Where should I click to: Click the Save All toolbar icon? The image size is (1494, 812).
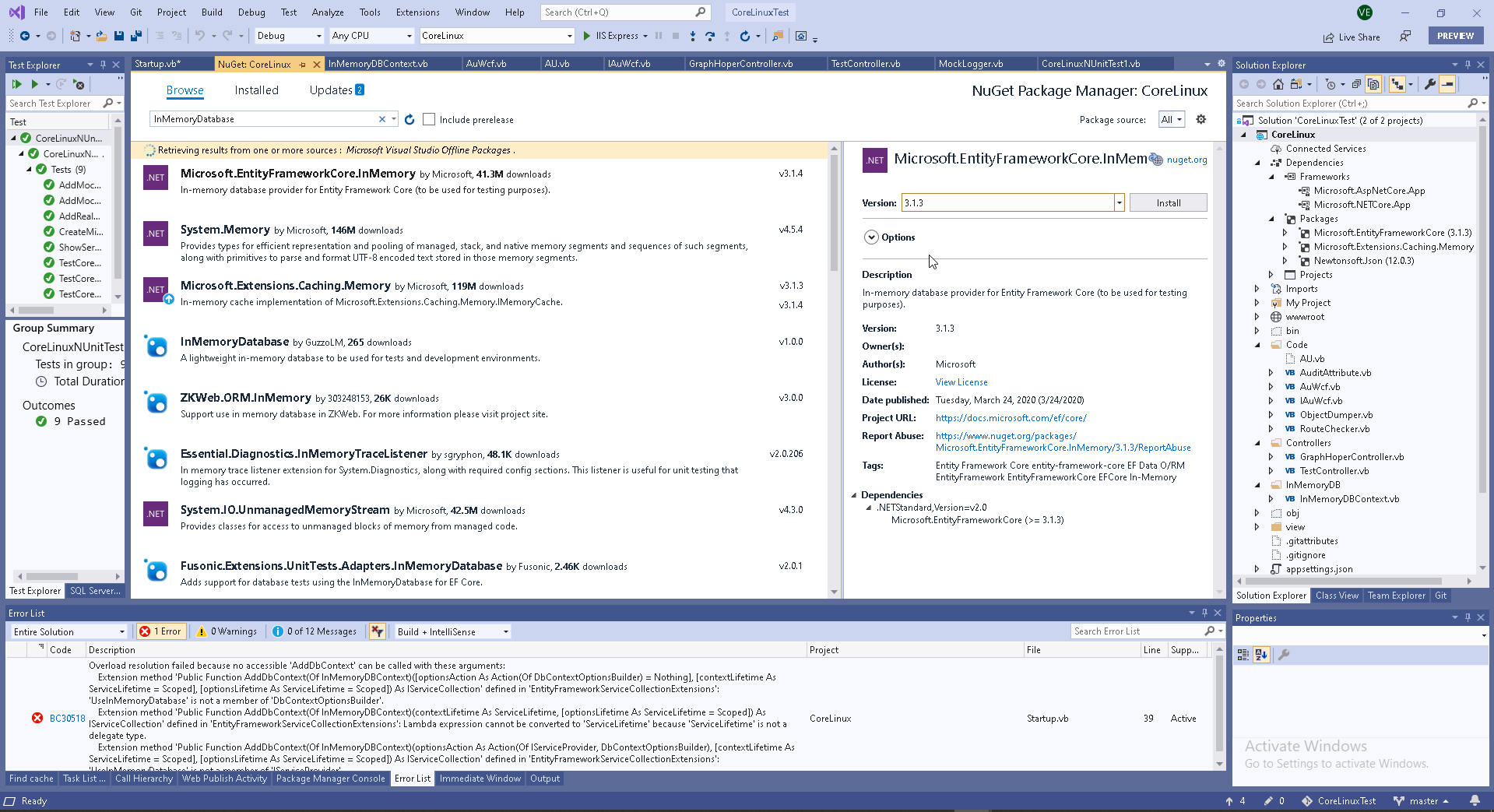pyautogui.click(x=136, y=36)
